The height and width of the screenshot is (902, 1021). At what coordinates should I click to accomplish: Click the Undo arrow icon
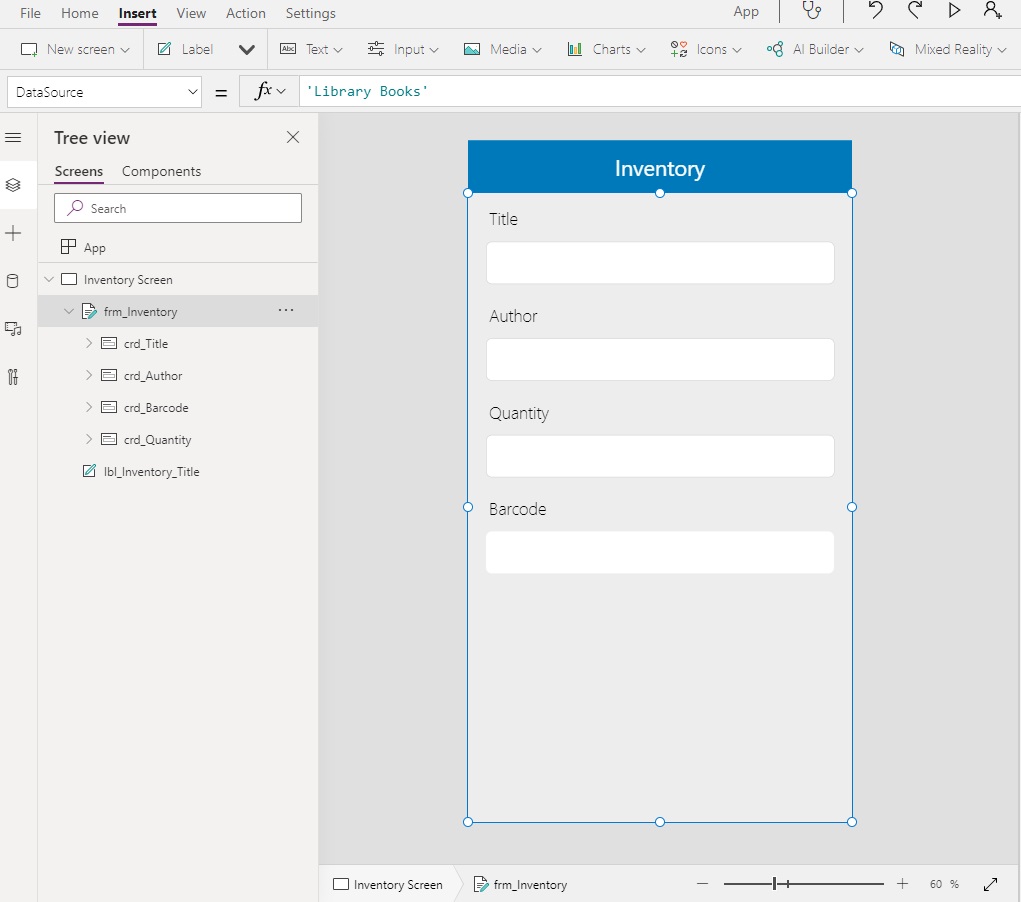(875, 11)
